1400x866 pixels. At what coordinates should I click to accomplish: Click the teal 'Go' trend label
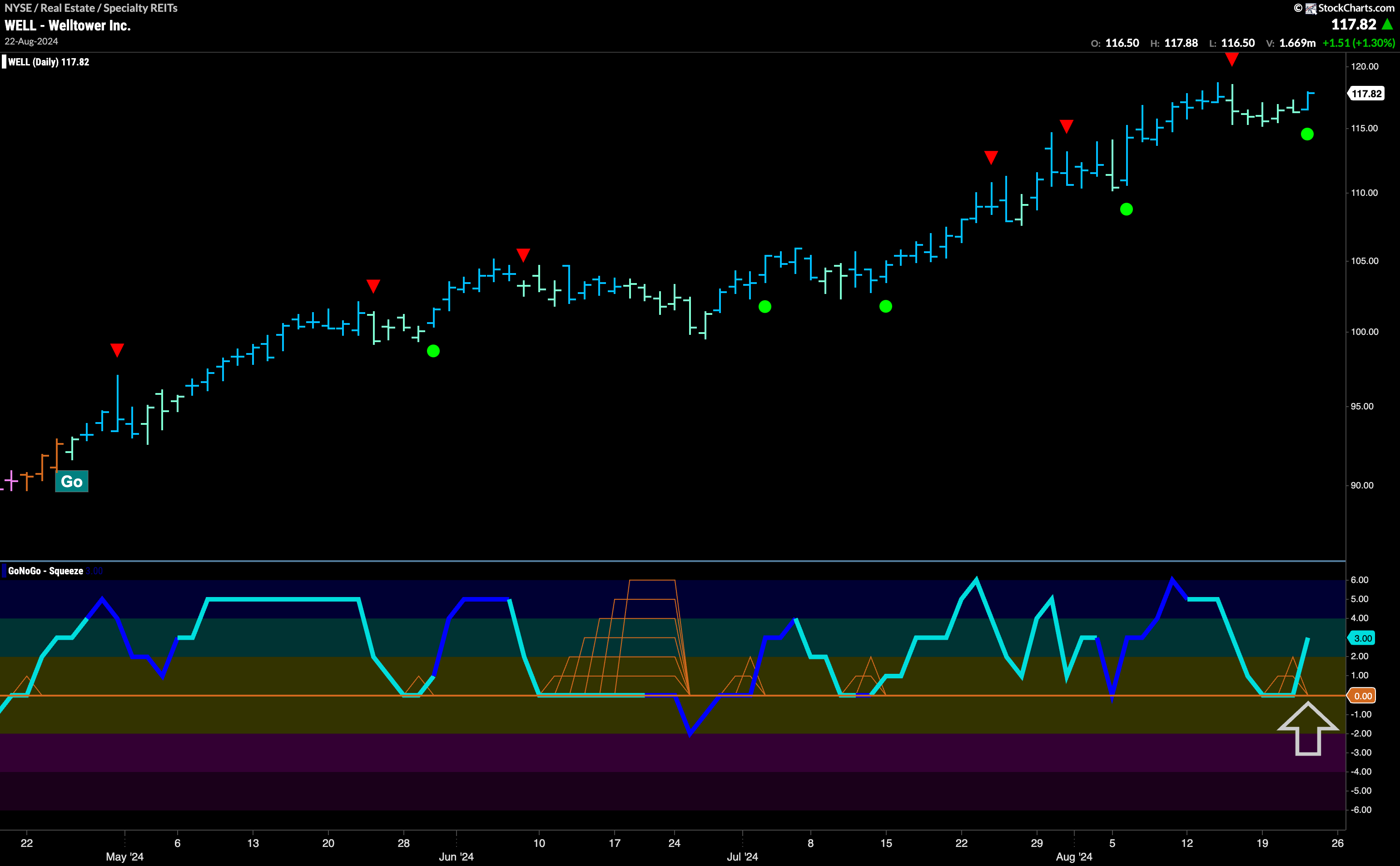(72, 481)
